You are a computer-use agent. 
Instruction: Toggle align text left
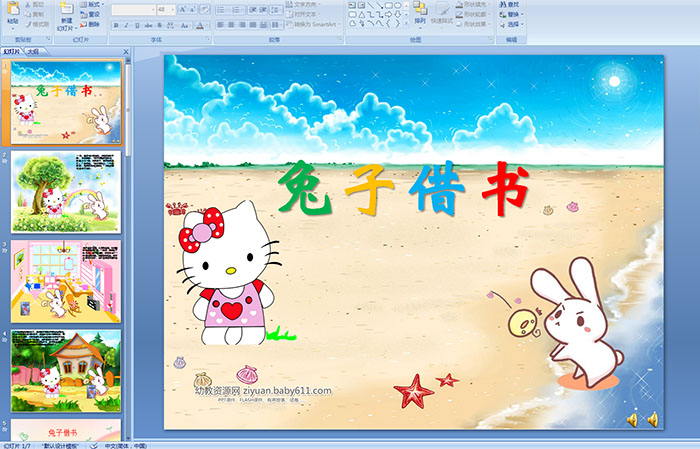(220, 25)
